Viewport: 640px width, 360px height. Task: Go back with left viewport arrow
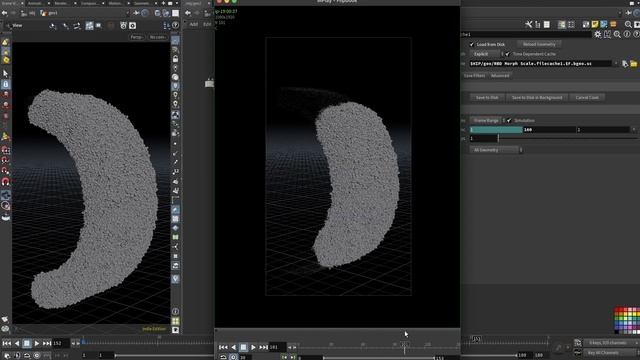pos(4,13)
